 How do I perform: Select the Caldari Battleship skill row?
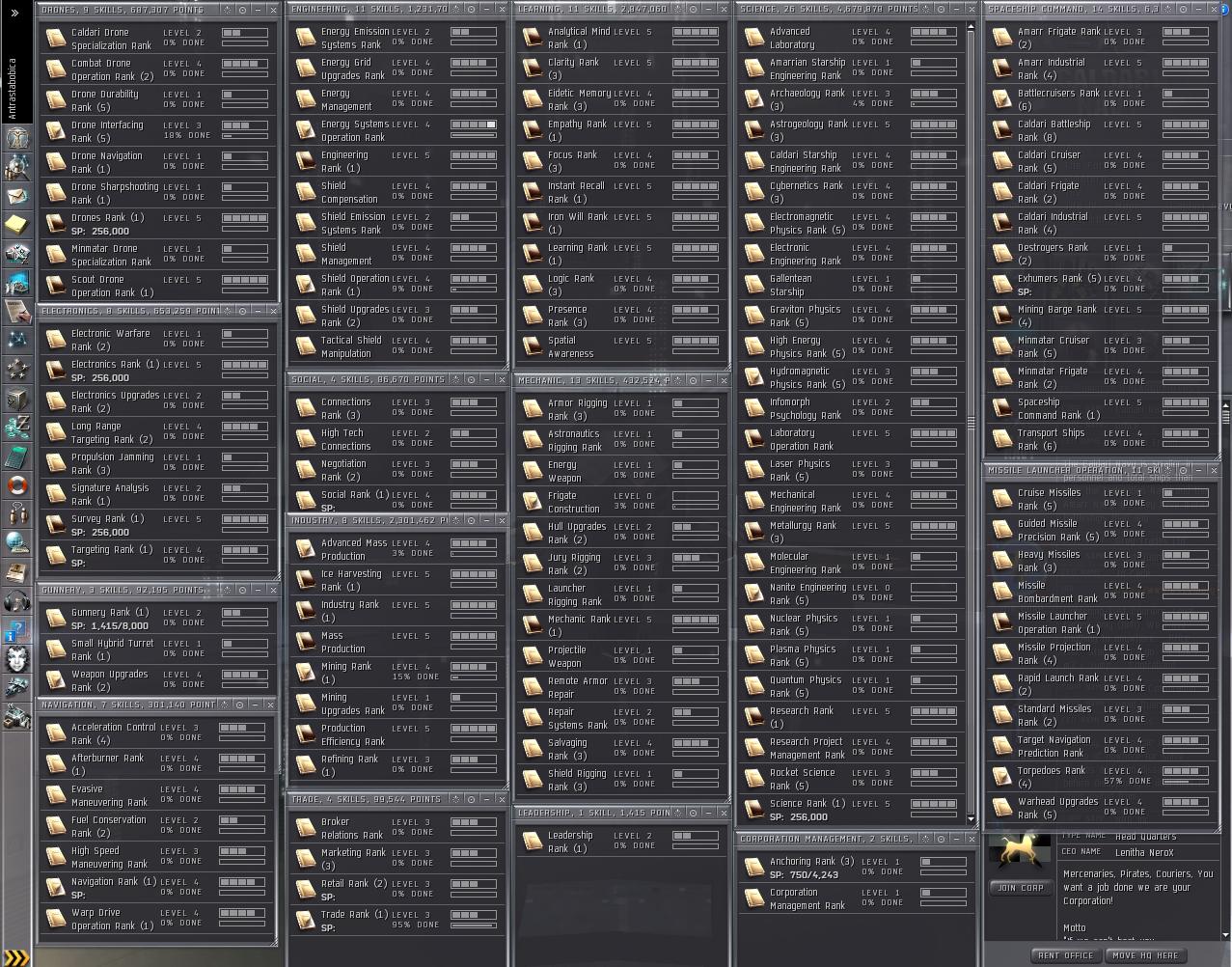(1104, 130)
